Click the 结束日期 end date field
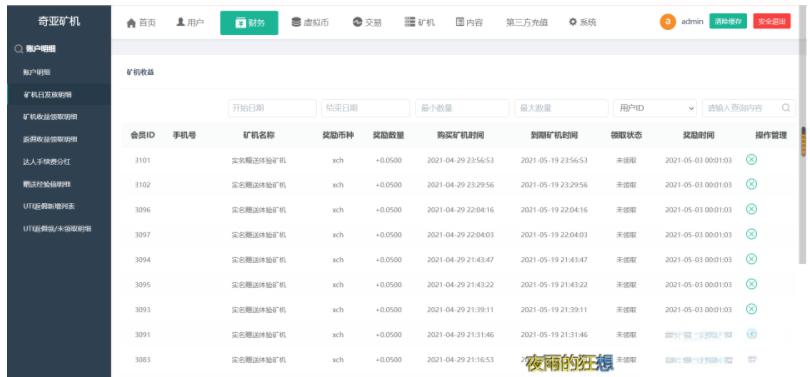 coord(366,108)
